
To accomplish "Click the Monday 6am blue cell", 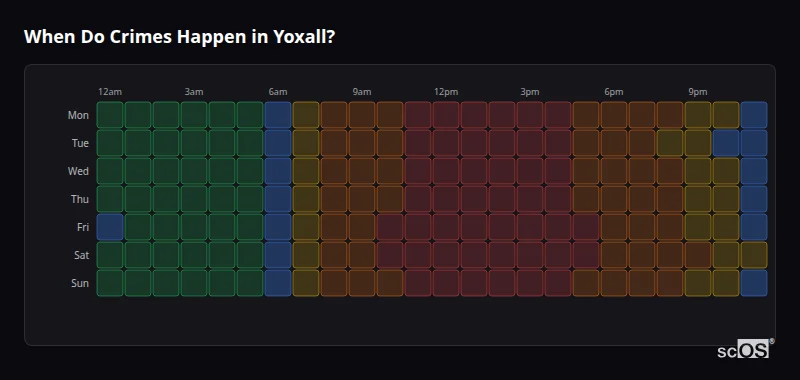I will tap(278, 115).
